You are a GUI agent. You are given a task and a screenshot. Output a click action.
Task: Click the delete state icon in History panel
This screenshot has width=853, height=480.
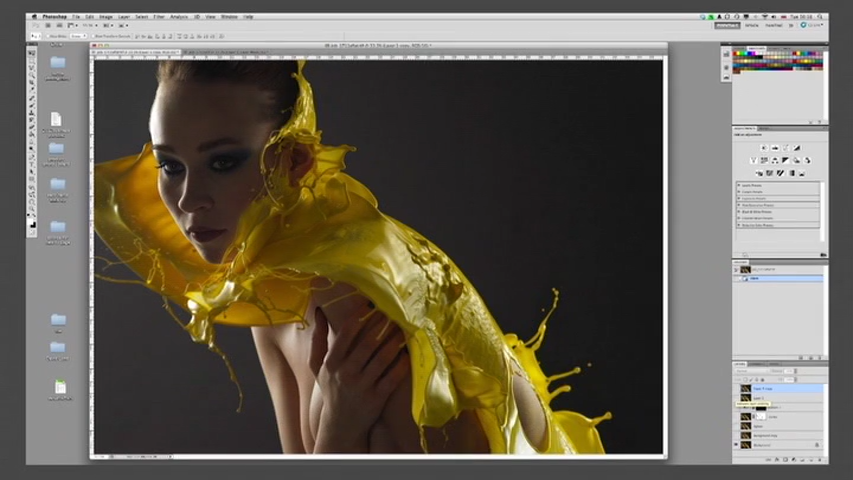pos(820,358)
